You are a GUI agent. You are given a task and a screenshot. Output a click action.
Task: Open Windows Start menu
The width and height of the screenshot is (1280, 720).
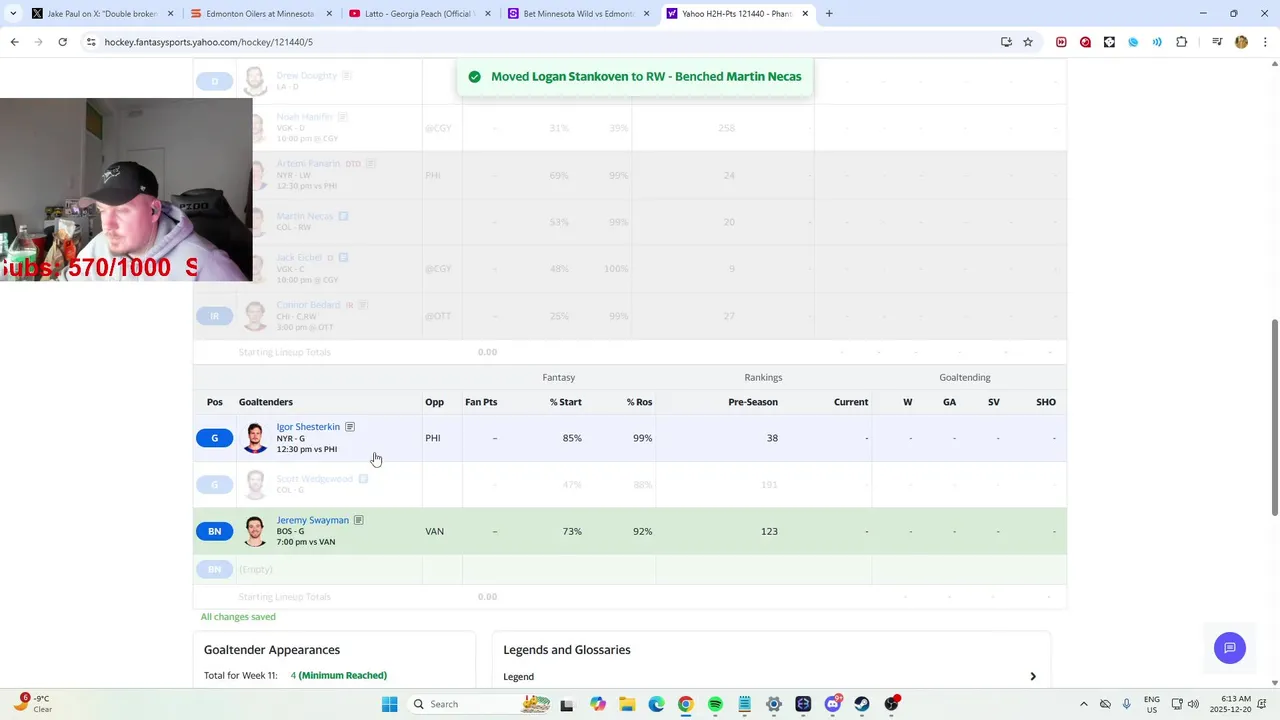click(389, 704)
